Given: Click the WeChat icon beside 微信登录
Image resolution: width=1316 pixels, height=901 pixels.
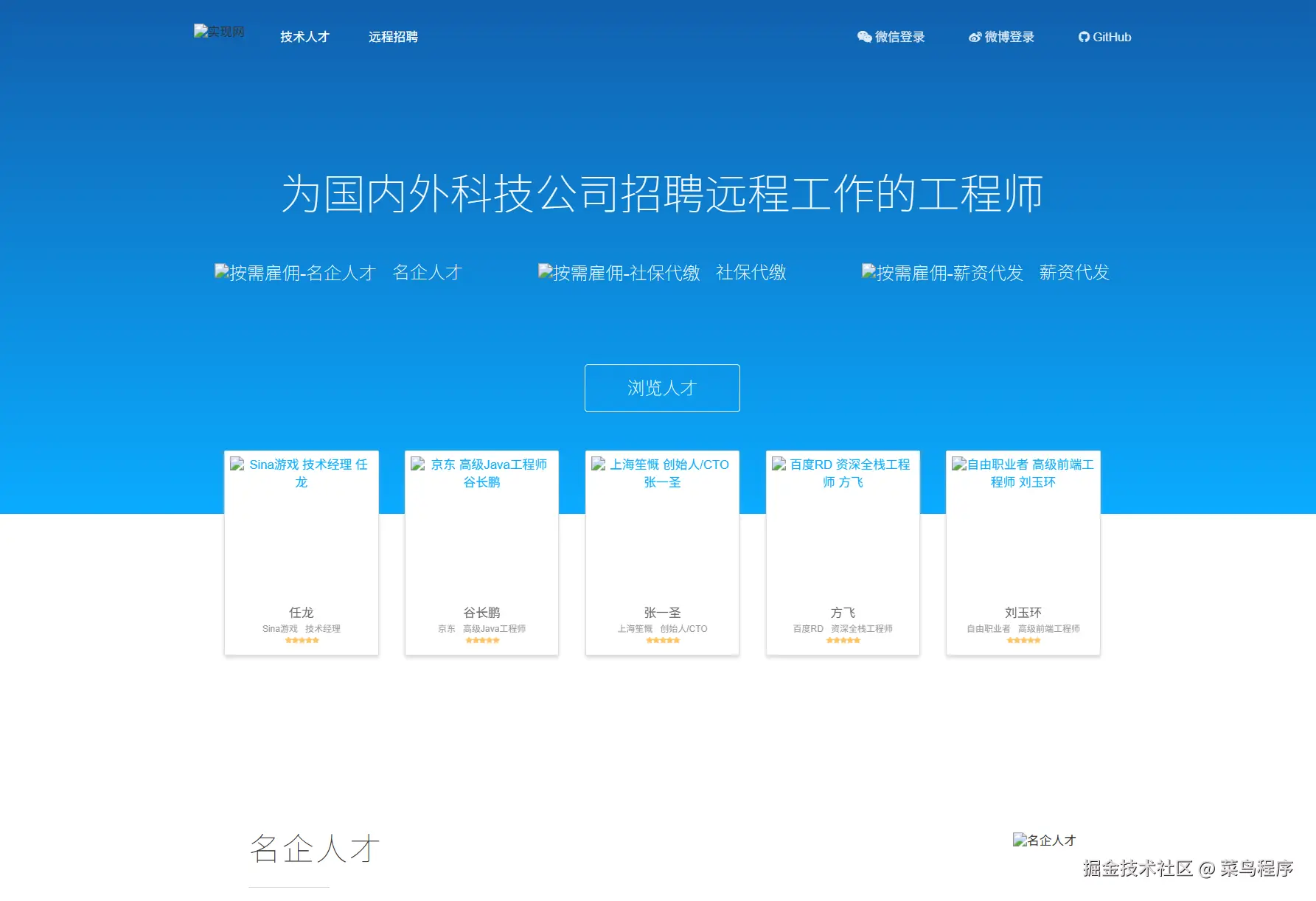Looking at the screenshot, I should coord(864,37).
